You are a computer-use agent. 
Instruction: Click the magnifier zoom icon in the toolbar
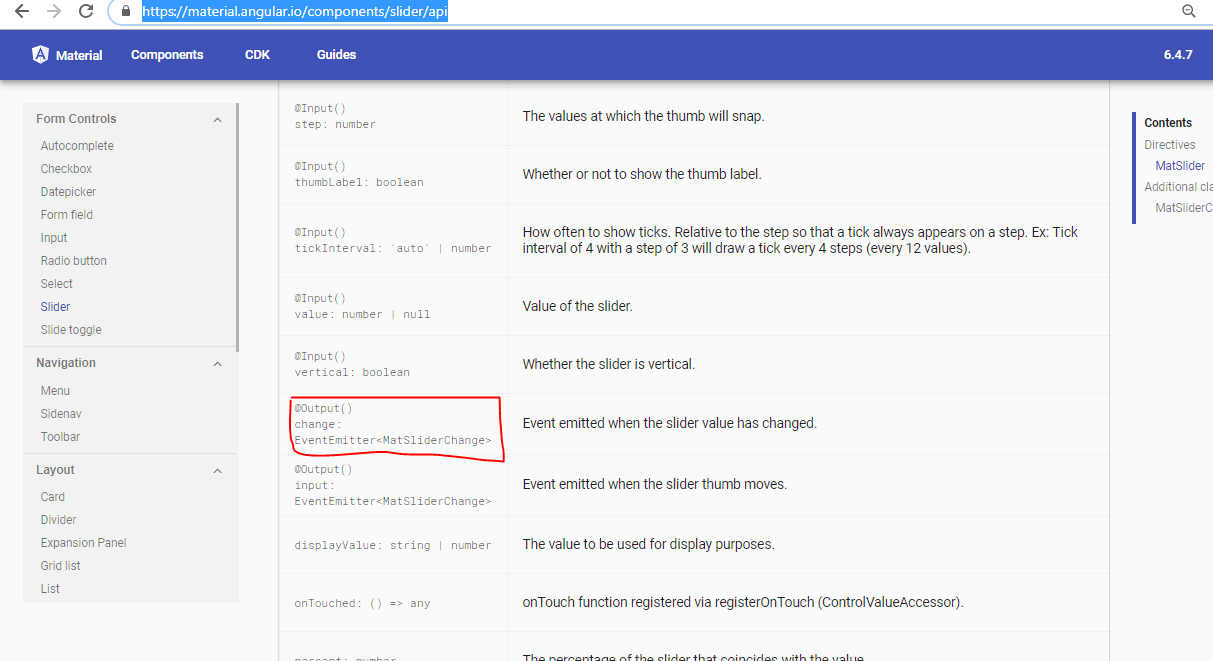[x=1188, y=11]
